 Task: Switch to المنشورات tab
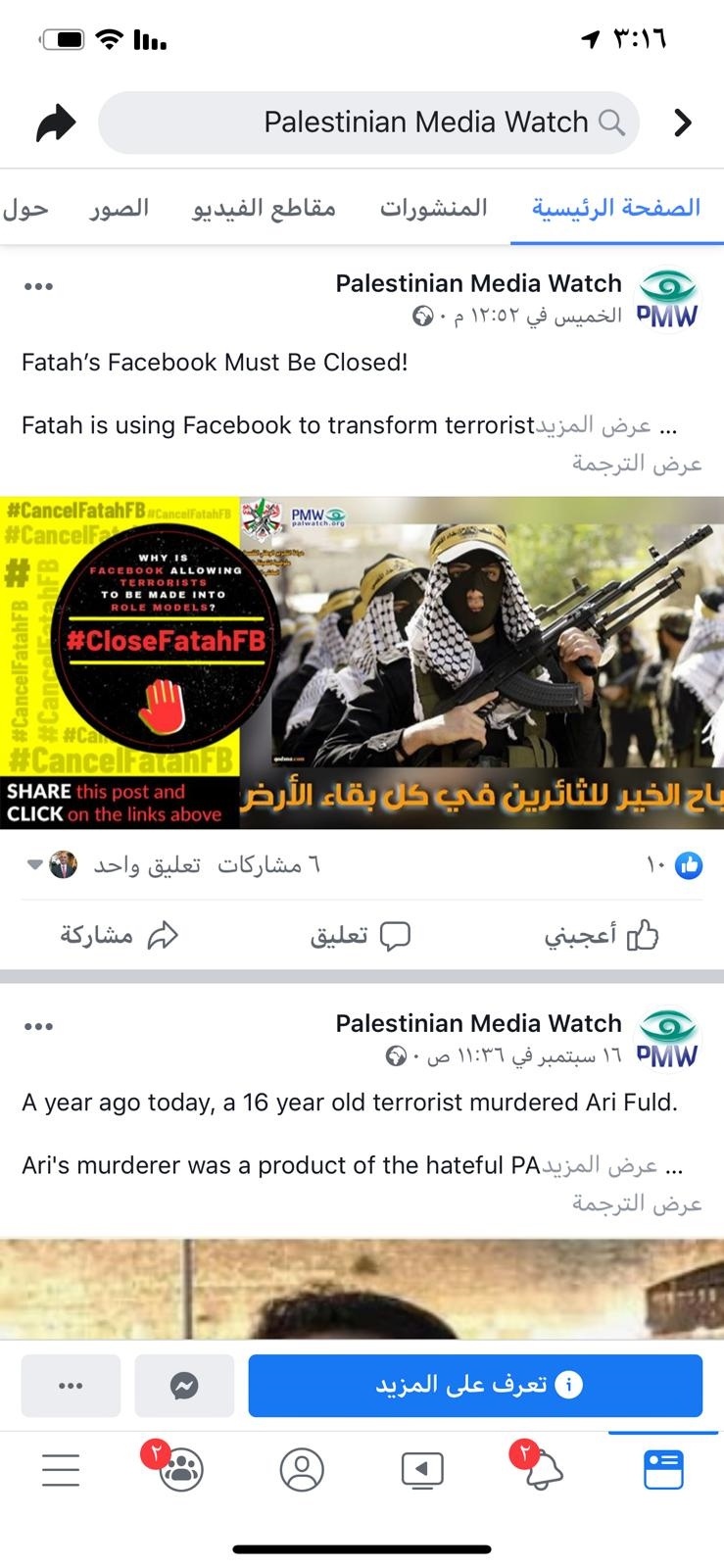433,208
